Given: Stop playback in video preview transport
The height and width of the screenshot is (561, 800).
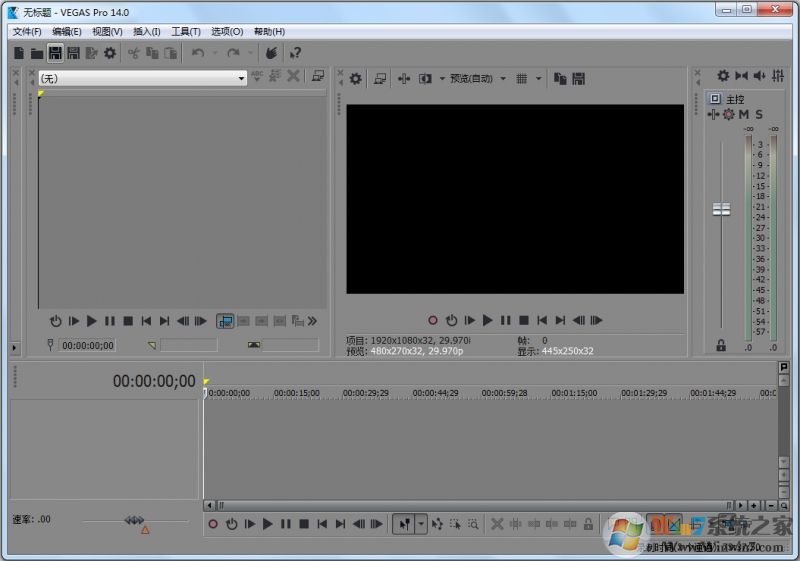Looking at the screenshot, I should click(x=523, y=320).
